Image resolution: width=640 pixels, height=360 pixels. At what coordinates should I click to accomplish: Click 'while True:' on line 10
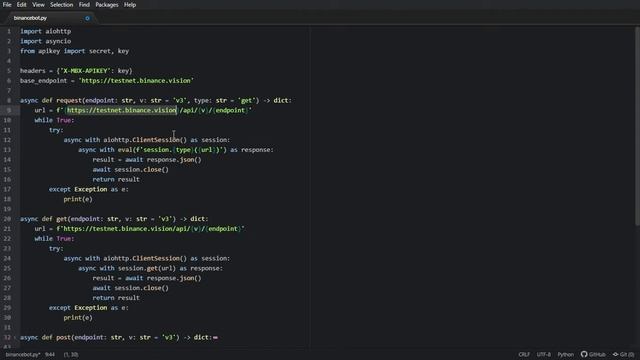pos(54,120)
